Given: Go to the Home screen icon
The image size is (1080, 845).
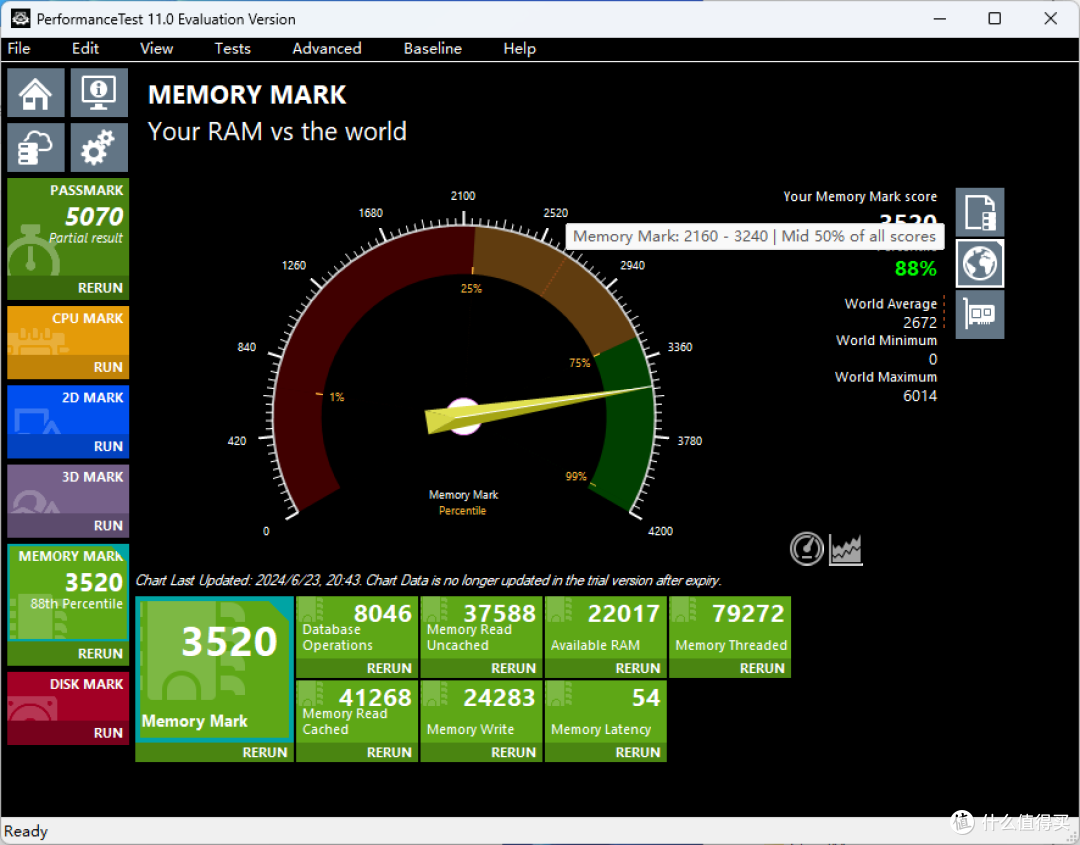Looking at the screenshot, I should (x=36, y=92).
